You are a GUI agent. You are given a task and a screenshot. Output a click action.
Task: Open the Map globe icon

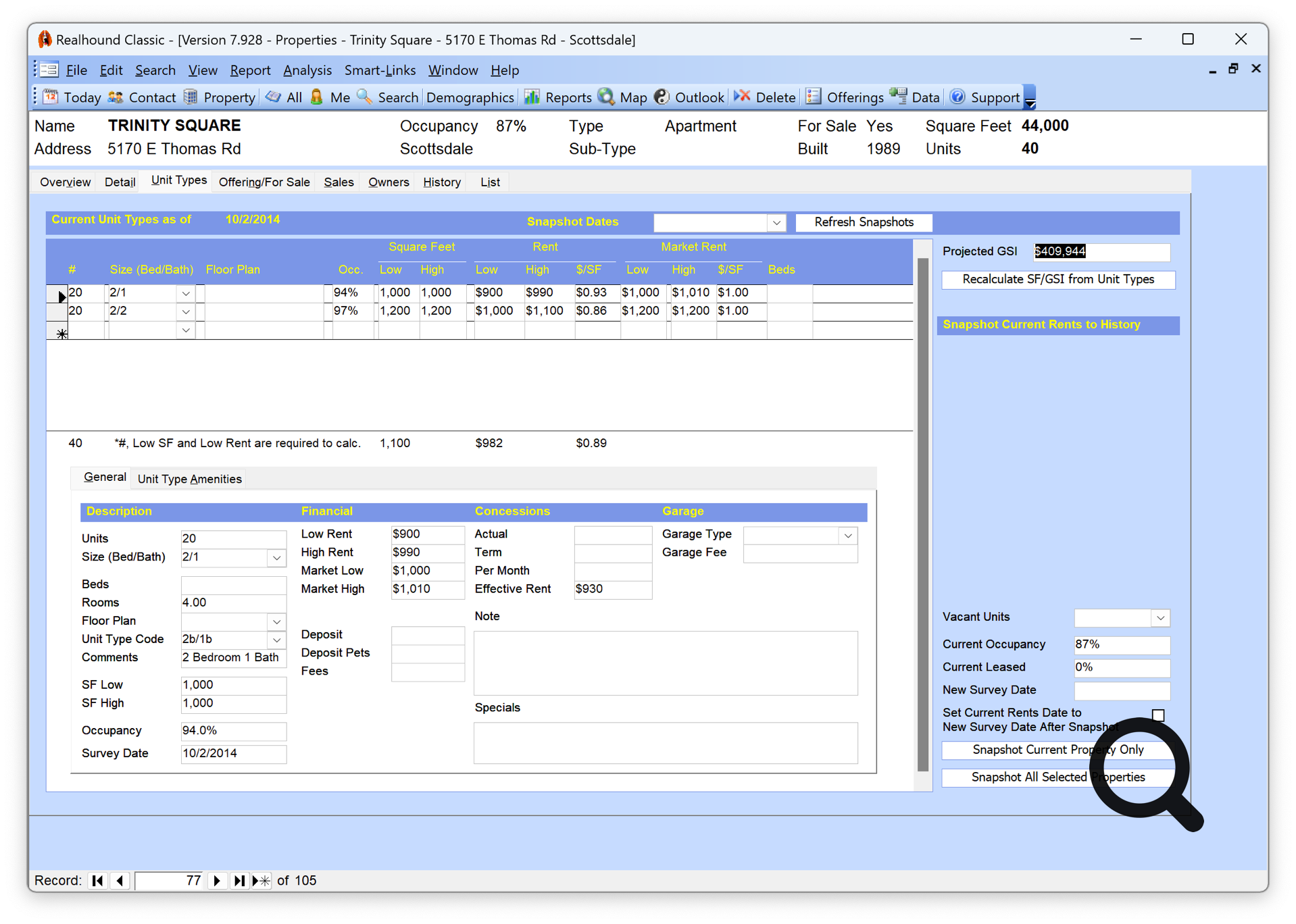(x=606, y=97)
